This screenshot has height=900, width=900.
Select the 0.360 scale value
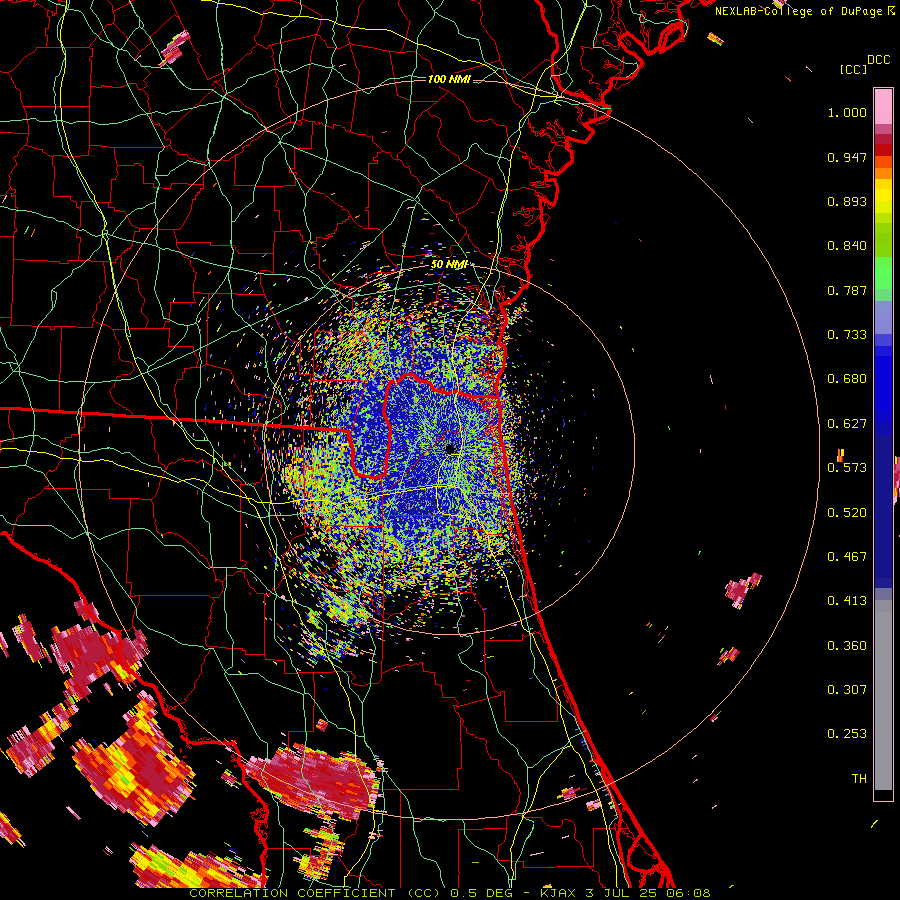pyautogui.click(x=847, y=646)
